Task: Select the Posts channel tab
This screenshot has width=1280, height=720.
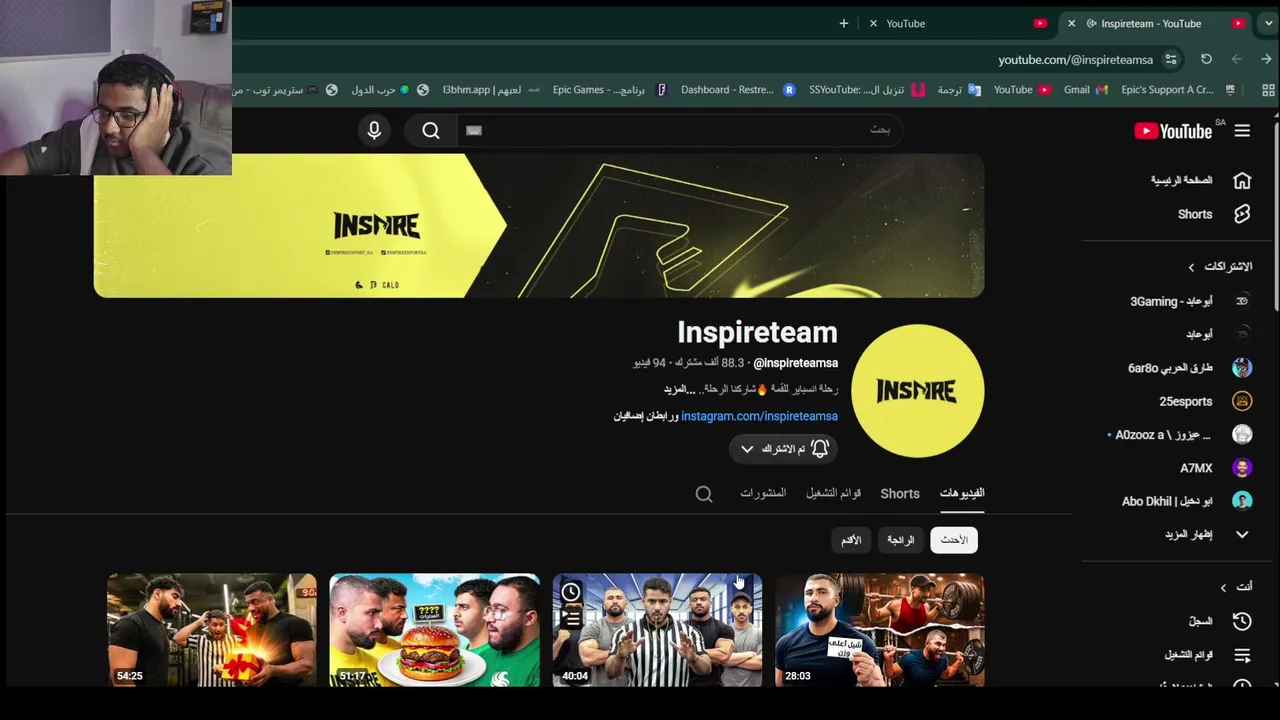Action: point(763,493)
